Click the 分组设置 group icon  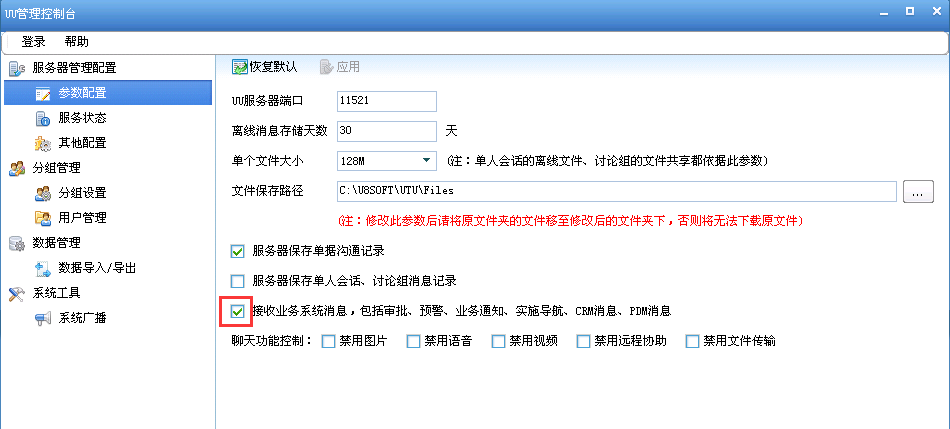42,193
